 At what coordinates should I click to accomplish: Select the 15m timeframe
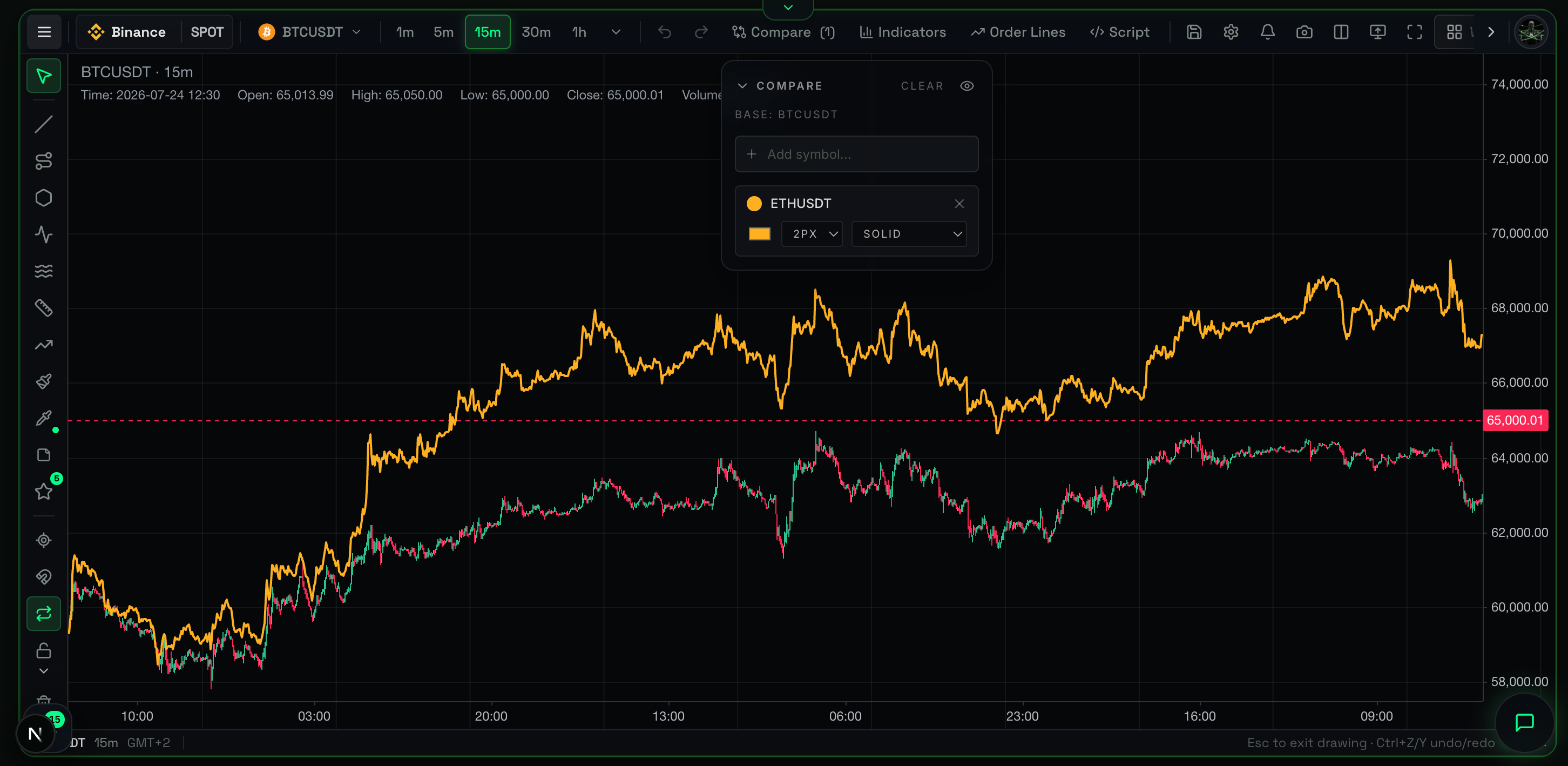[488, 32]
